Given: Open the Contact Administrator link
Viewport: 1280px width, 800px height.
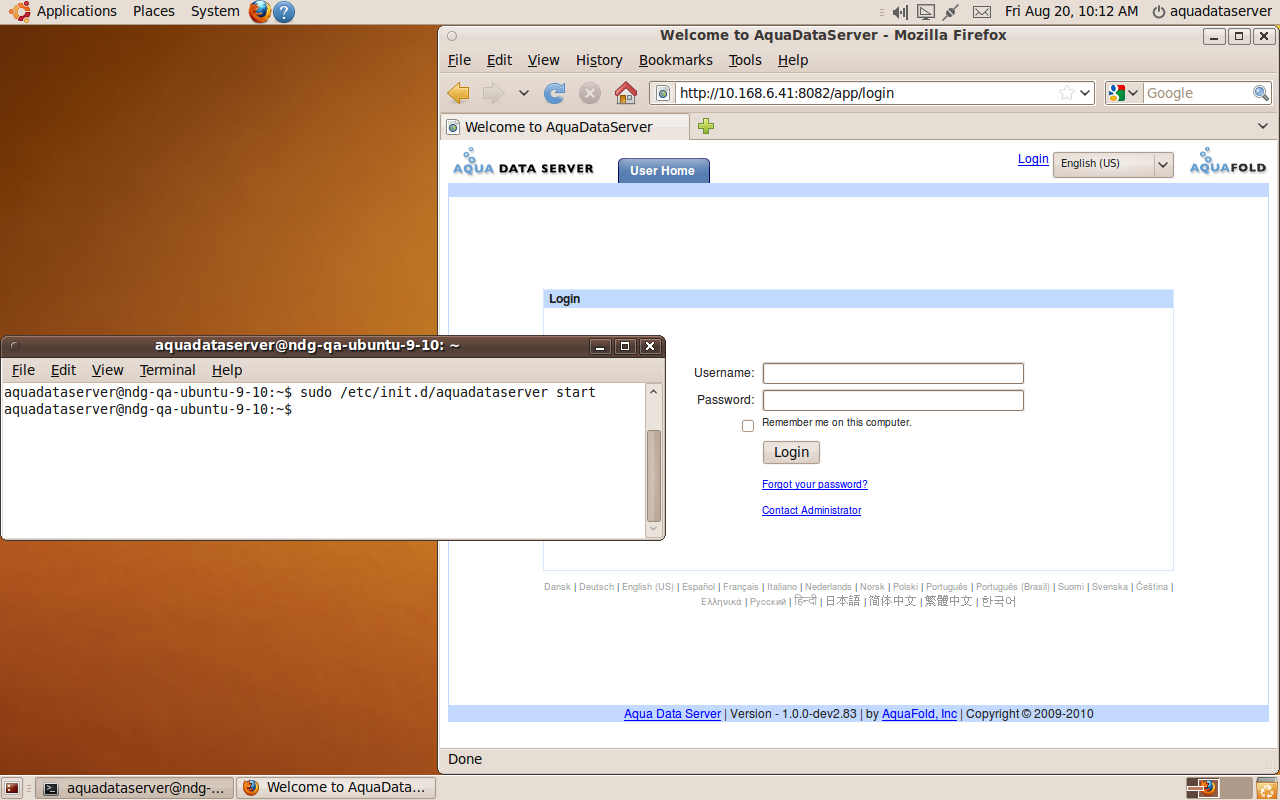Looking at the screenshot, I should pyautogui.click(x=811, y=510).
